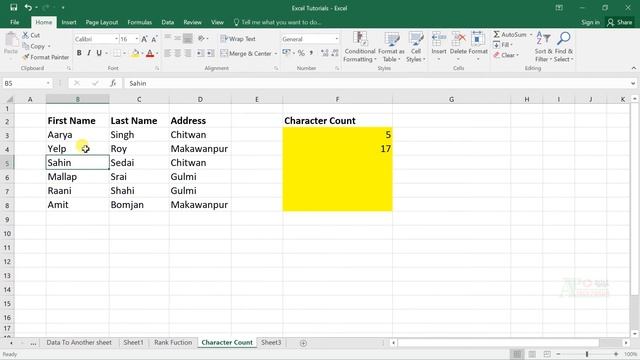This screenshot has width=640, height=360.
Task: Click the Fill button in Editing
Action: [502, 45]
